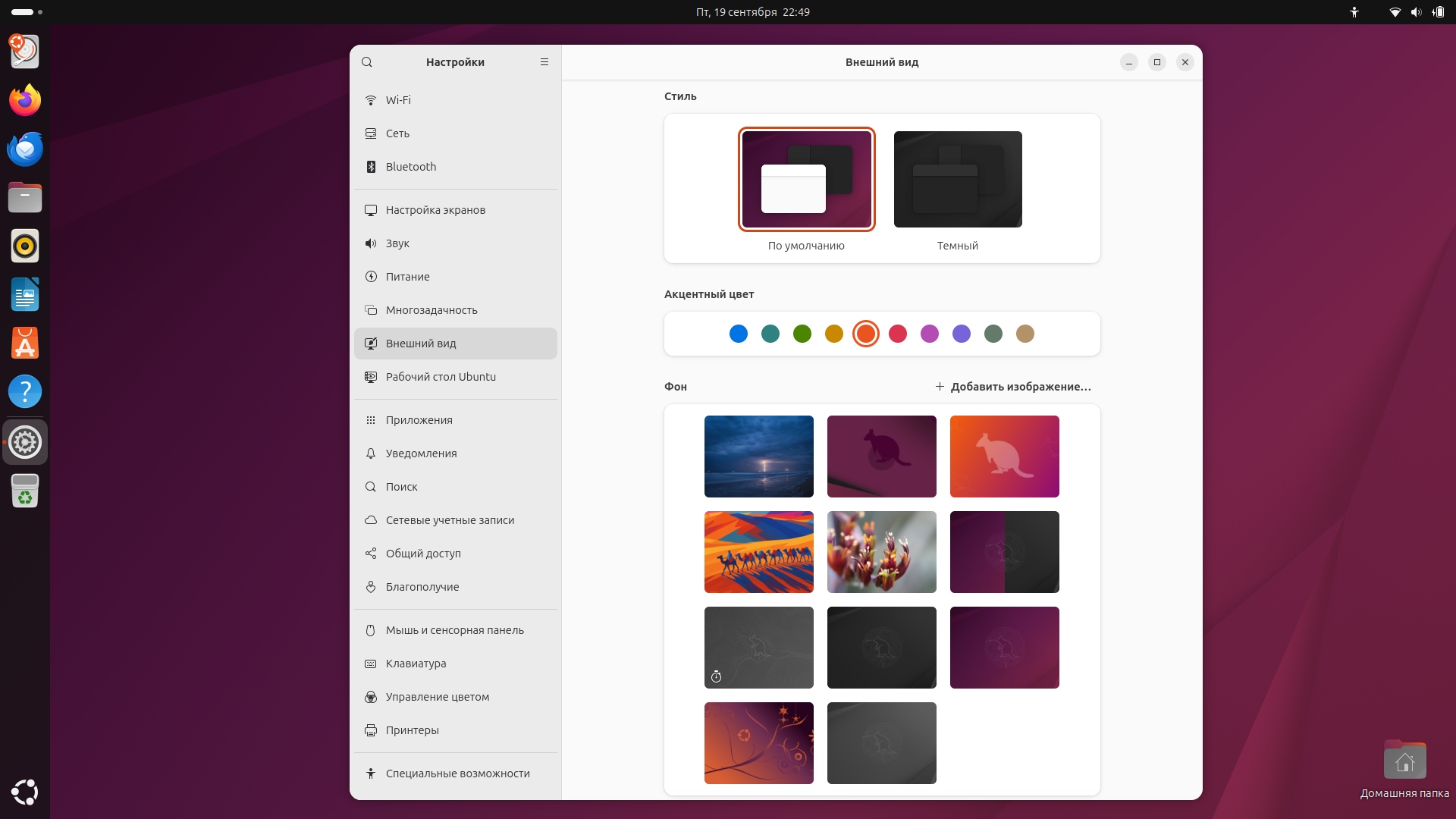Click the Рабочий стол Ubuntu icon

coord(371,377)
